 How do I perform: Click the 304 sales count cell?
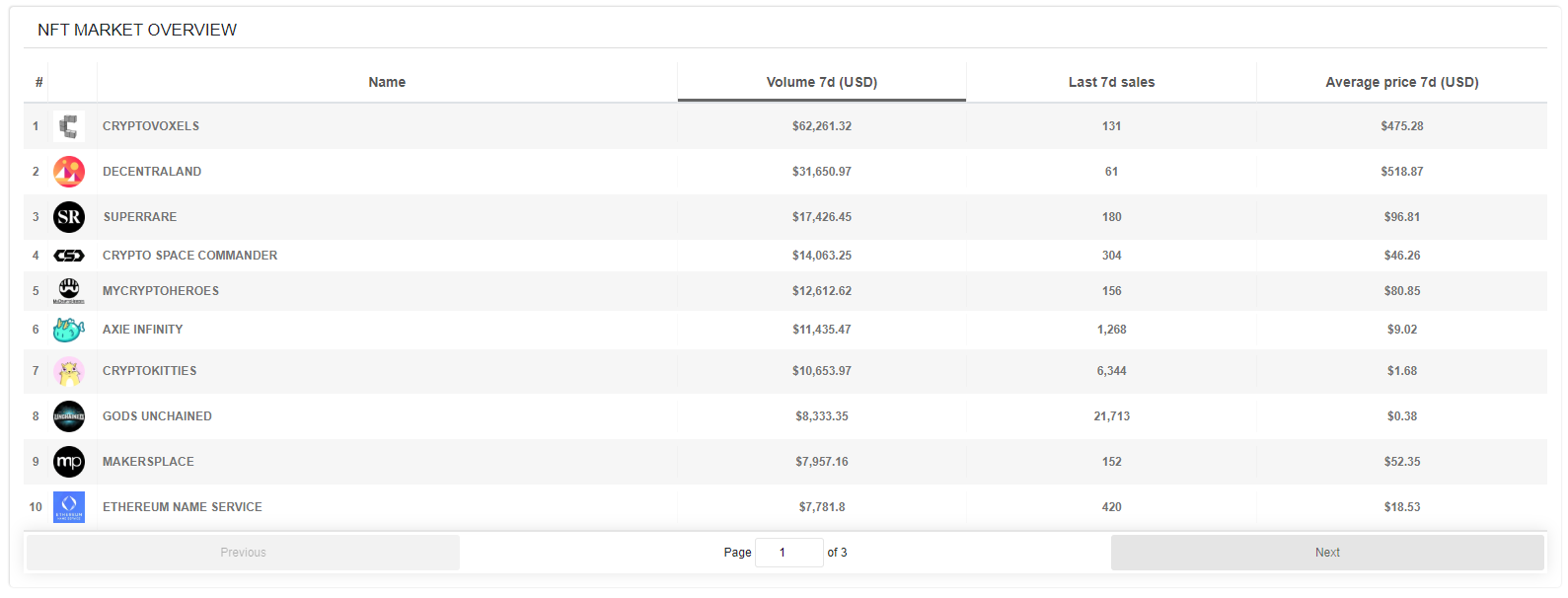click(x=1111, y=256)
